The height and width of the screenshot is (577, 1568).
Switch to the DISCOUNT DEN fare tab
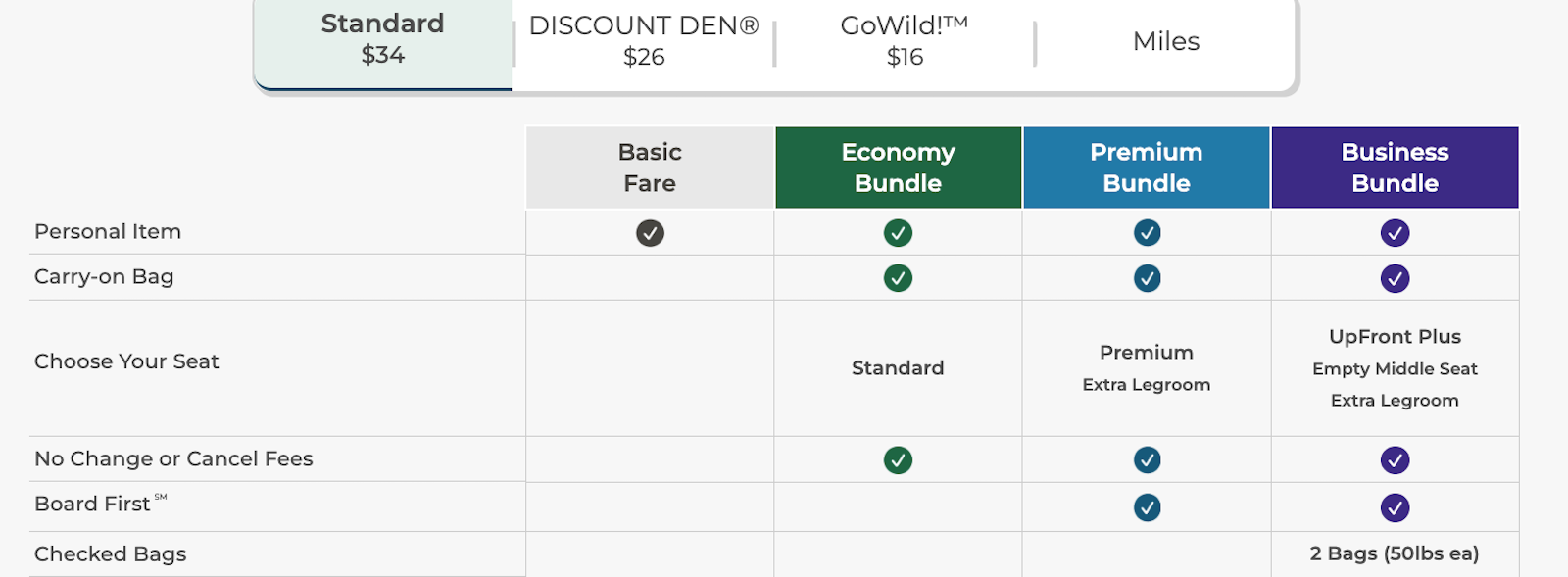[643, 40]
